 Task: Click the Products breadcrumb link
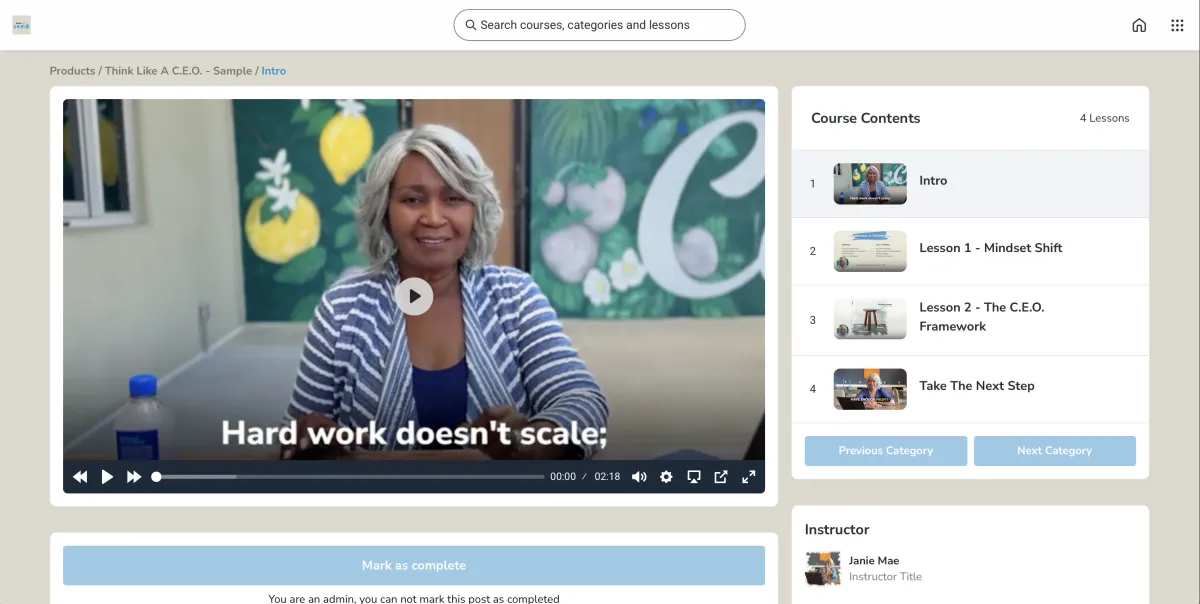coord(72,71)
